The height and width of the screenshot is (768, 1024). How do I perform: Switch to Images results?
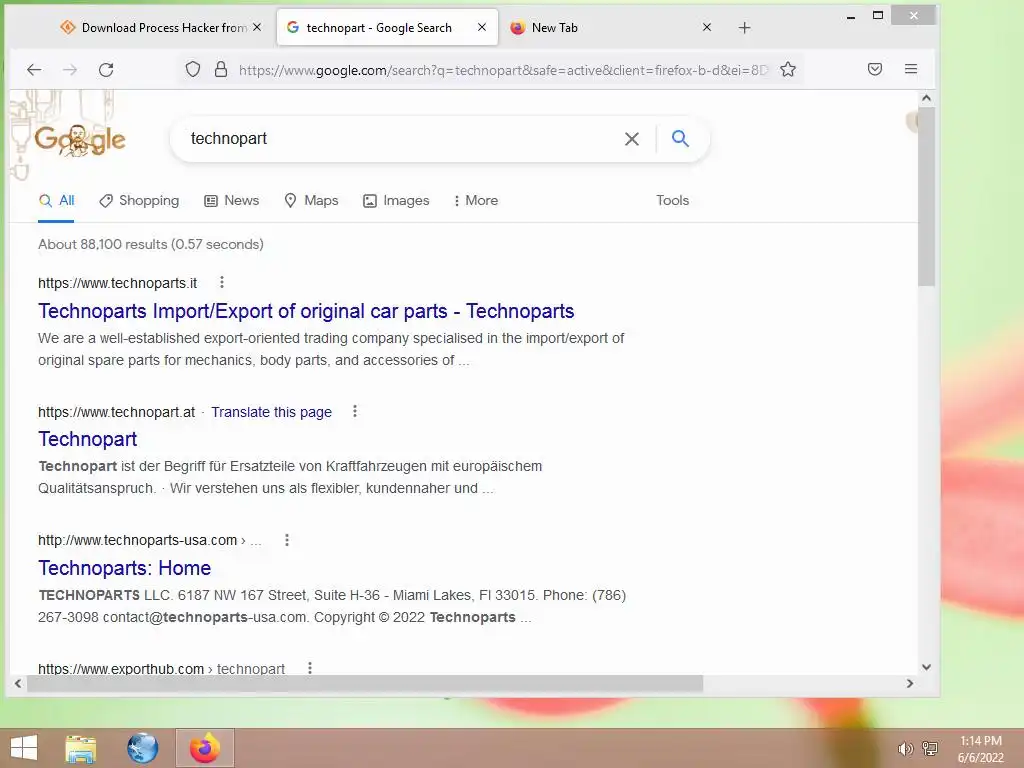pyautogui.click(x=396, y=200)
